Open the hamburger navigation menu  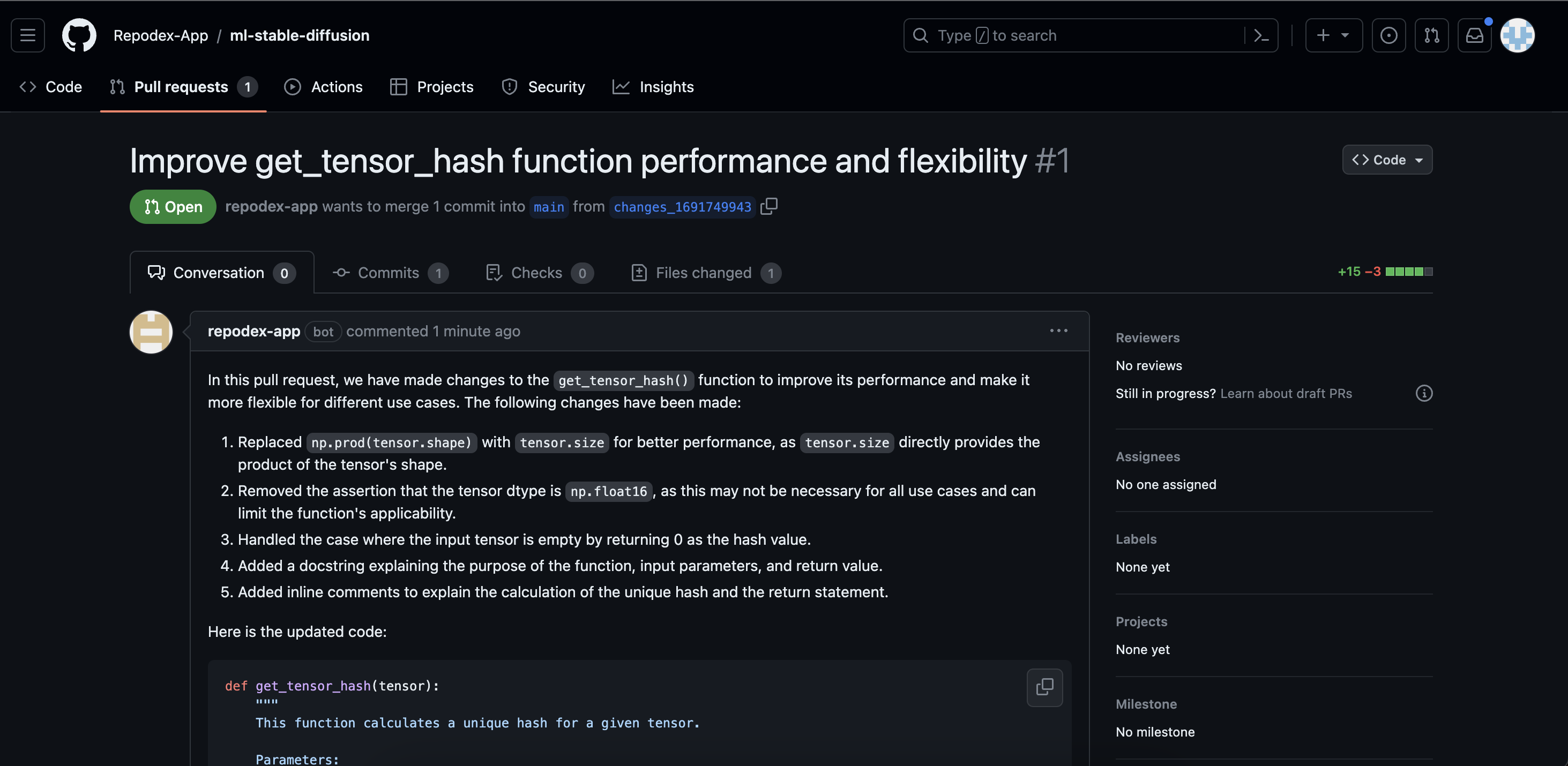point(27,35)
